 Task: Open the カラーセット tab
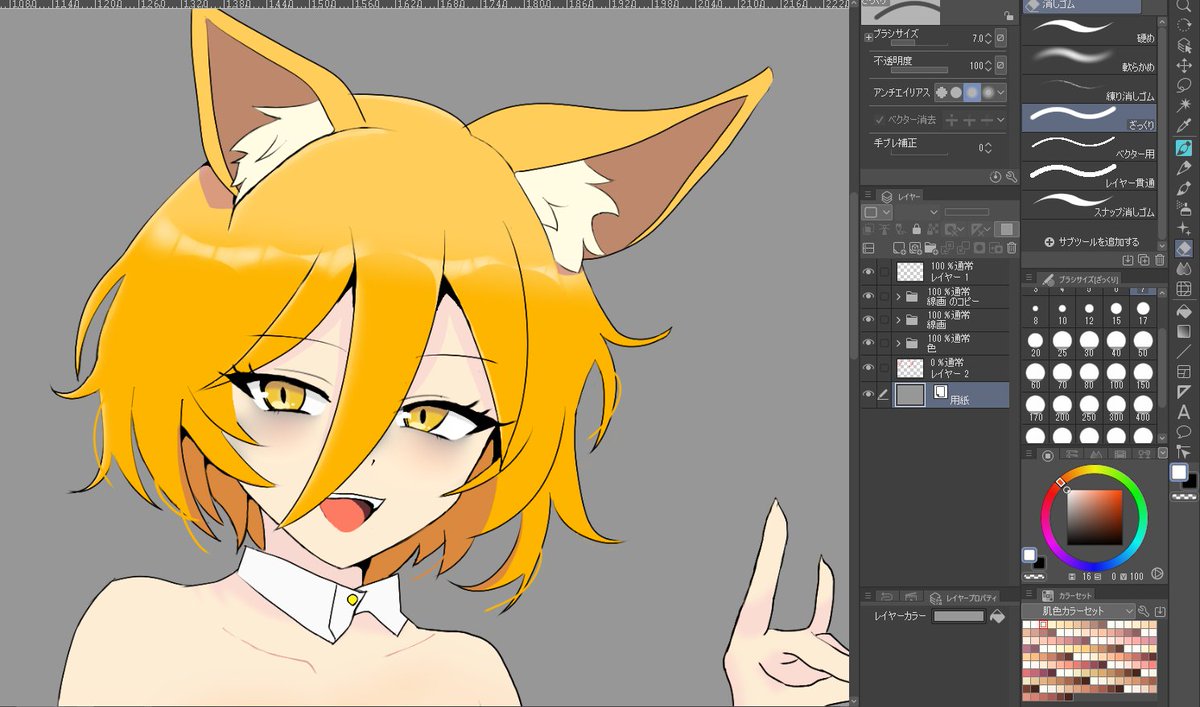pyautogui.click(x=1069, y=595)
